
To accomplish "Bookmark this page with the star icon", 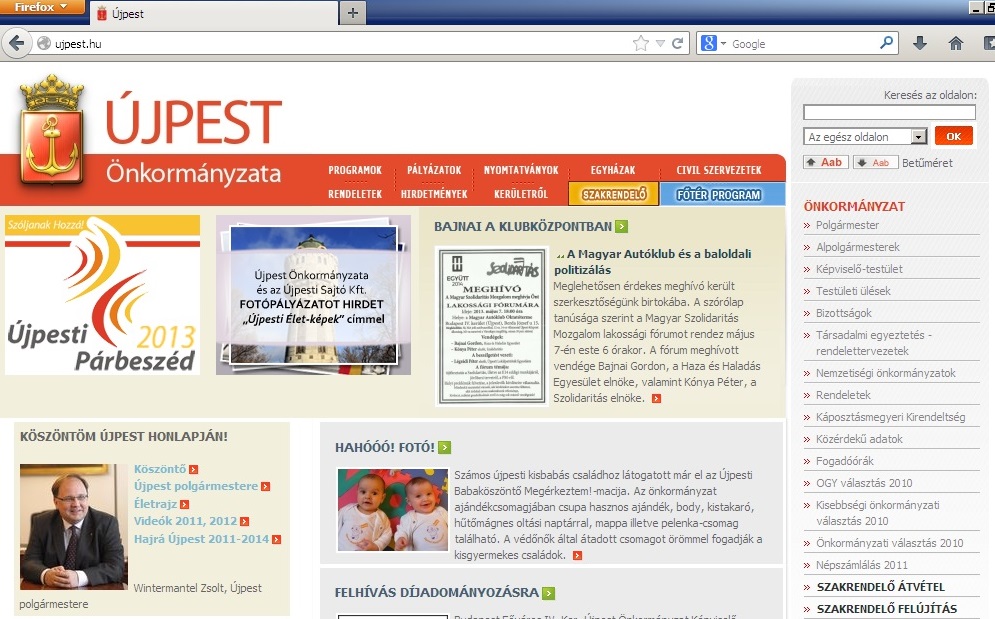I will [640, 44].
